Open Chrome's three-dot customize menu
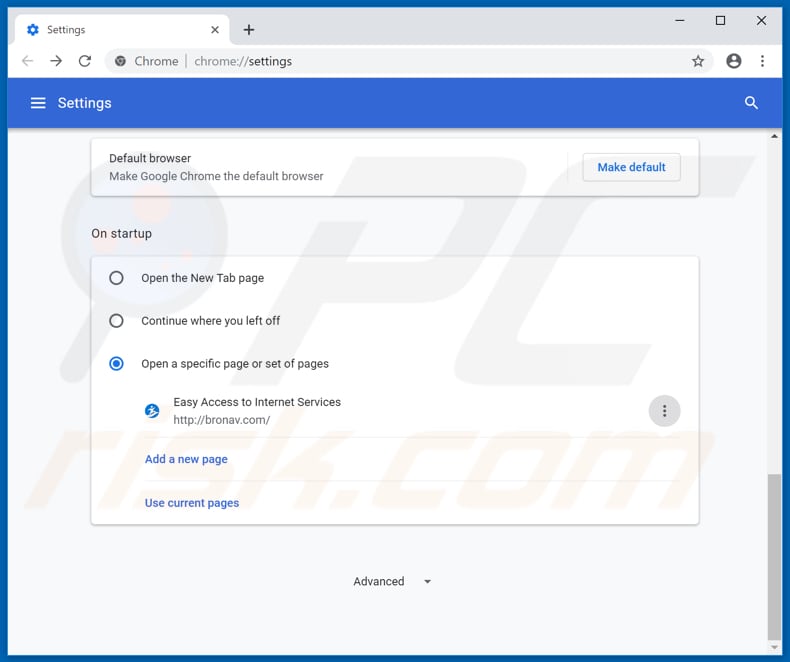The height and width of the screenshot is (662, 790). [762, 61]
